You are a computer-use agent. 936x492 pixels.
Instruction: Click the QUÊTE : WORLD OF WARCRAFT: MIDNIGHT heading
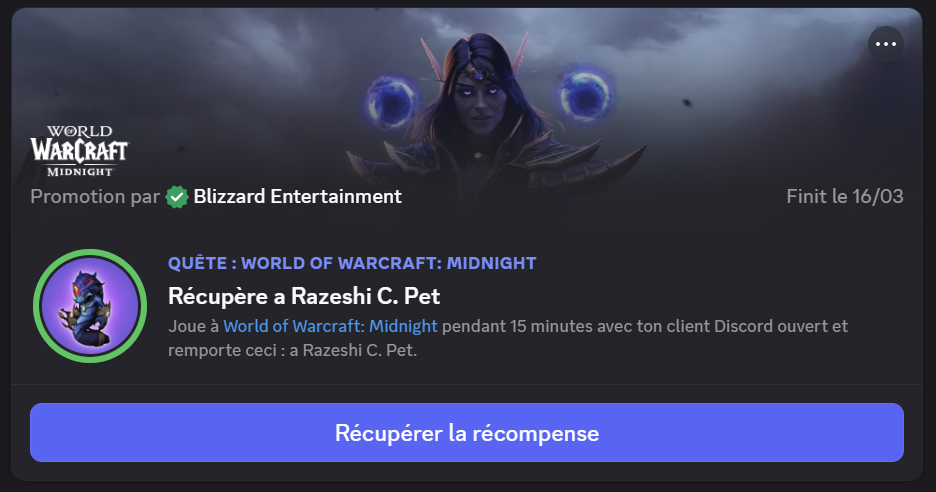tap(352, 263)
